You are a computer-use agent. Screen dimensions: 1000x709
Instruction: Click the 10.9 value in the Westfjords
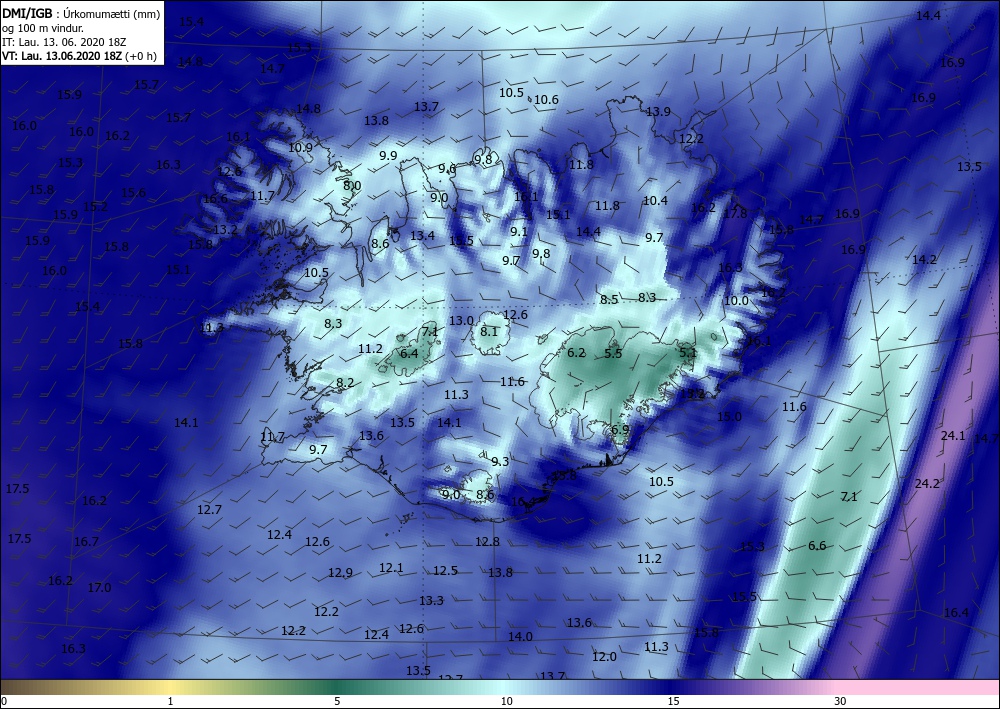point(300,147)
